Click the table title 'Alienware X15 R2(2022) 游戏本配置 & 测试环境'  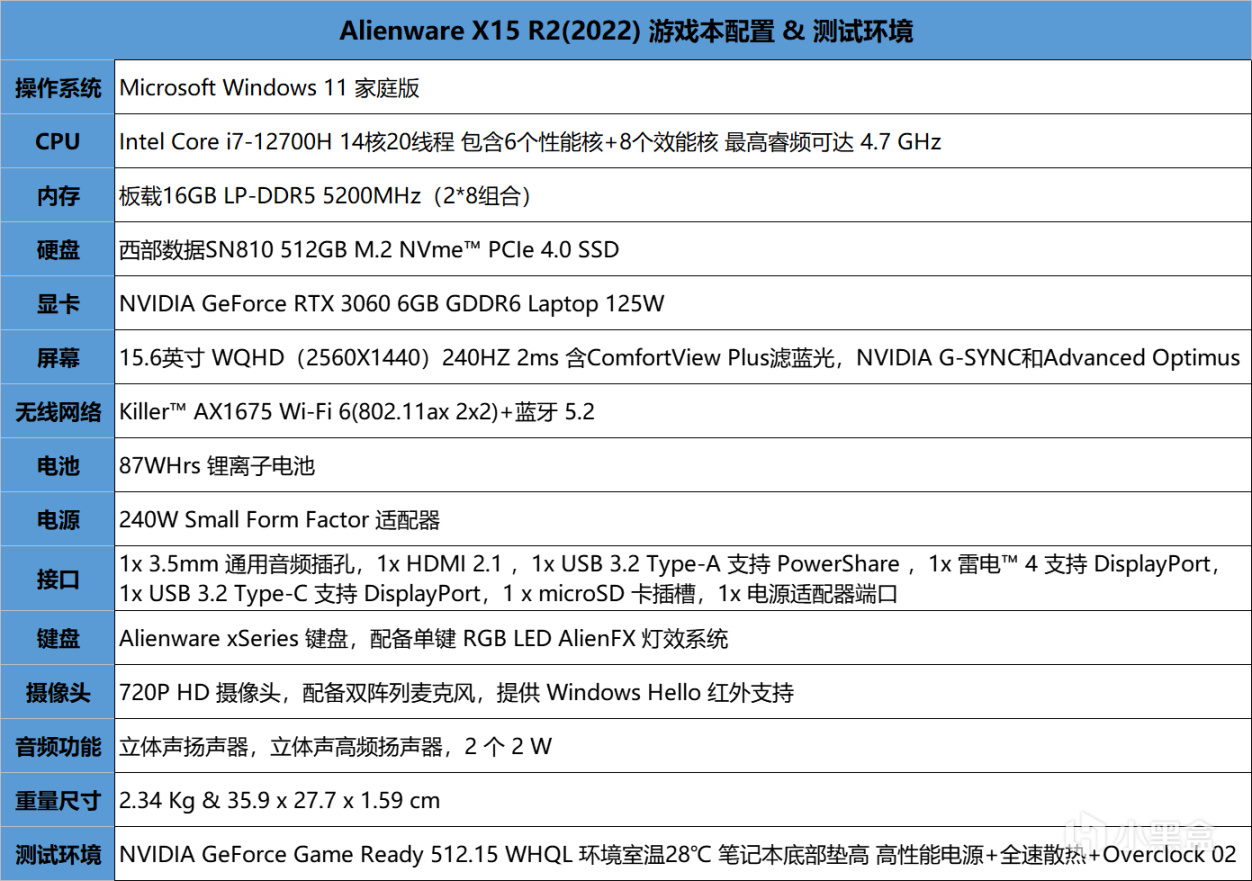click(x=626, y=31)
